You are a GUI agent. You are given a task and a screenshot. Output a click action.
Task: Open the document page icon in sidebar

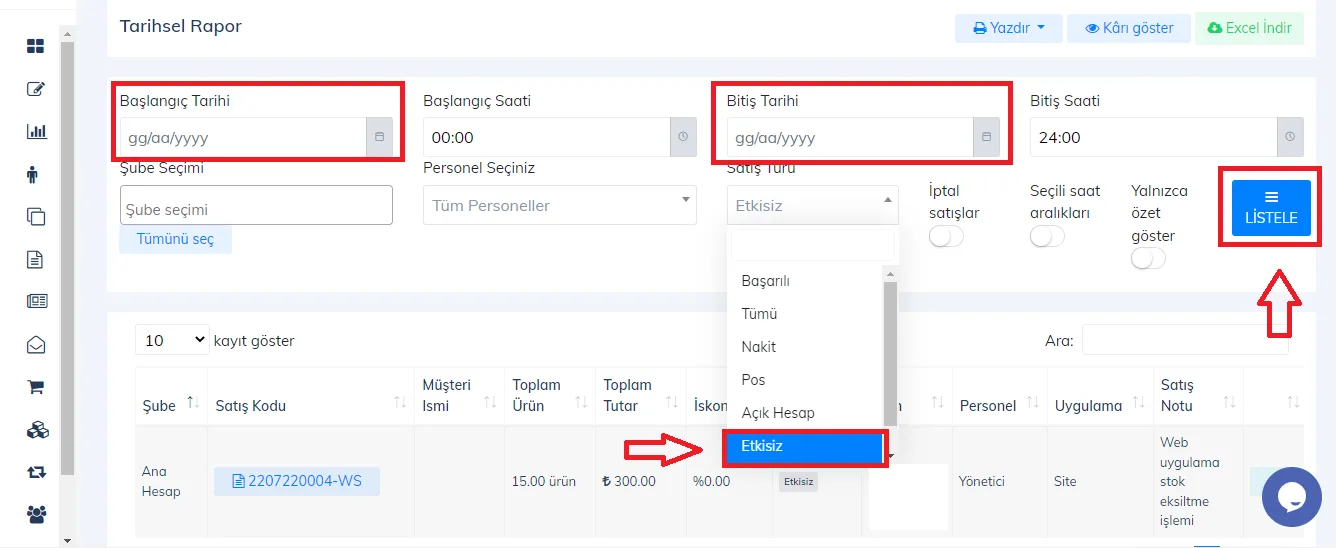[36, 260]
